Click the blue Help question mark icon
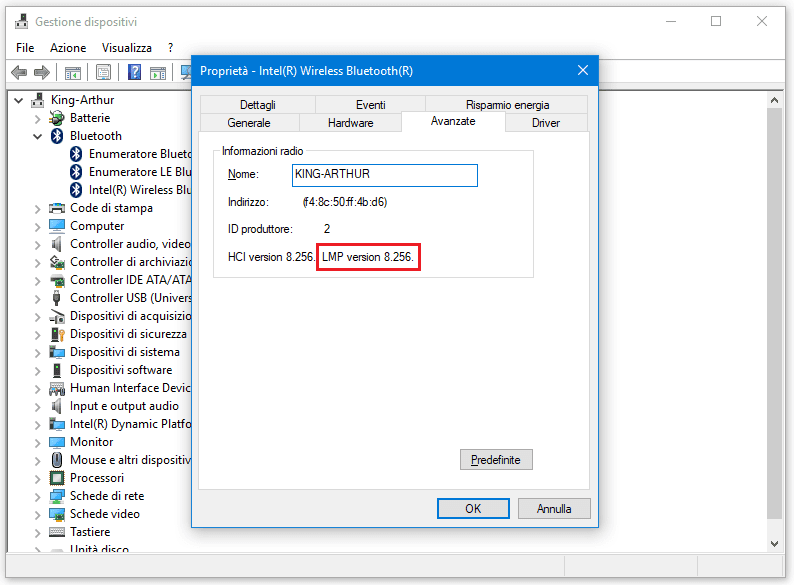 [x=134, y=72]
